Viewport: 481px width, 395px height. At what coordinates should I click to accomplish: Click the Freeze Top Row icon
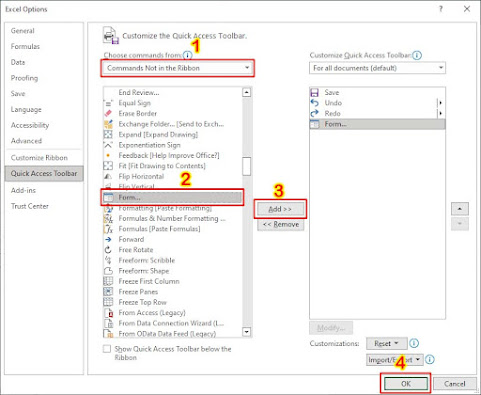coord(108,302)
